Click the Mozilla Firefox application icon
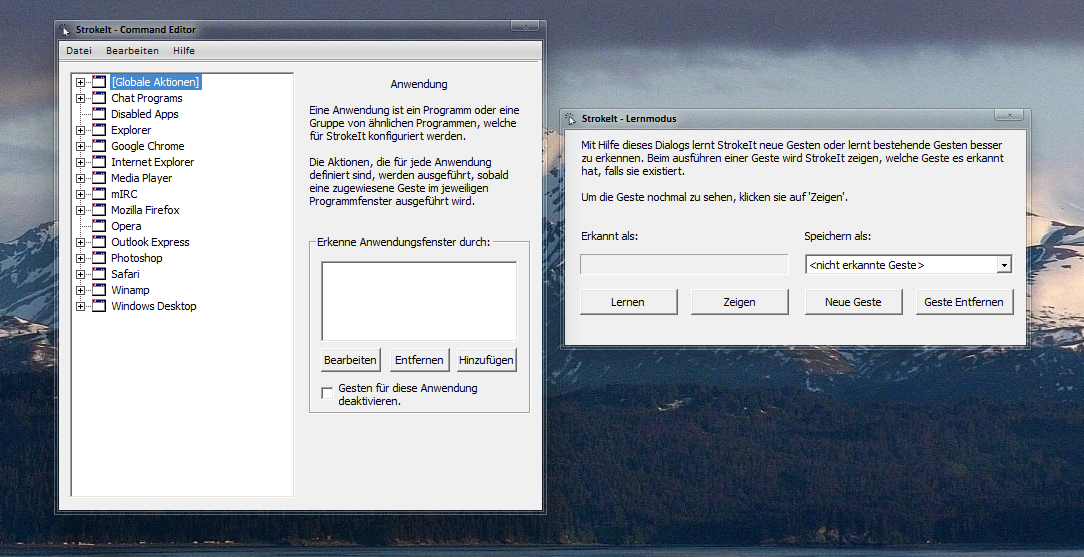 coord(99,210)
